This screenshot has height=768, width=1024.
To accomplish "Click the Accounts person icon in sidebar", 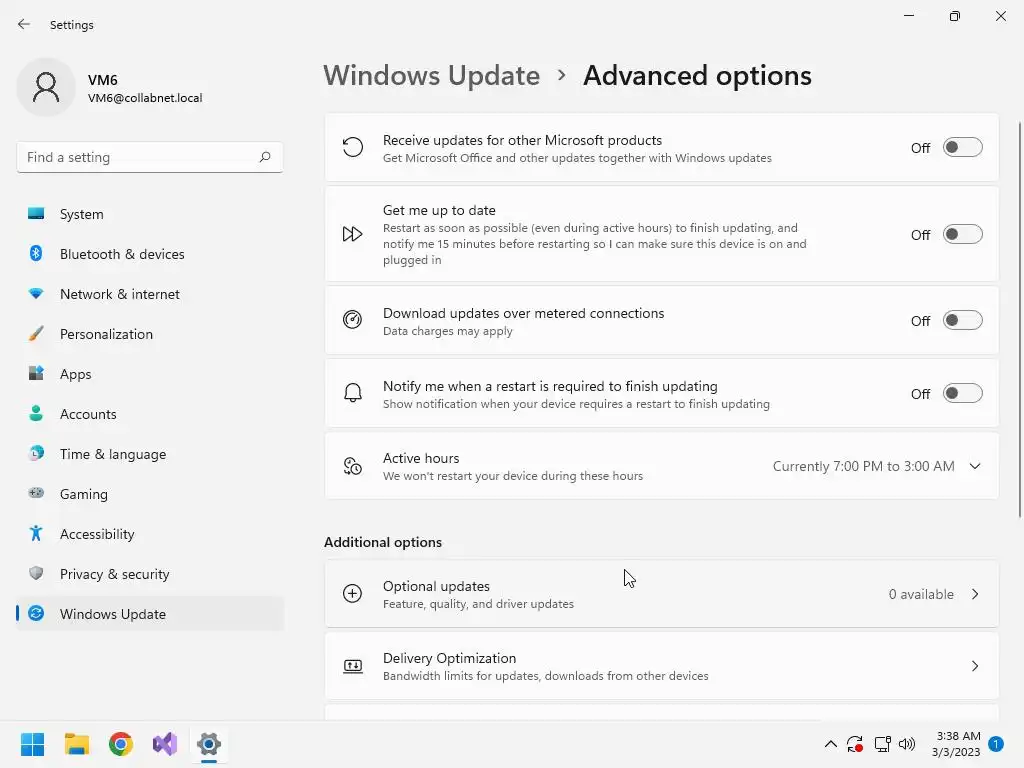I will pos(36,413).
